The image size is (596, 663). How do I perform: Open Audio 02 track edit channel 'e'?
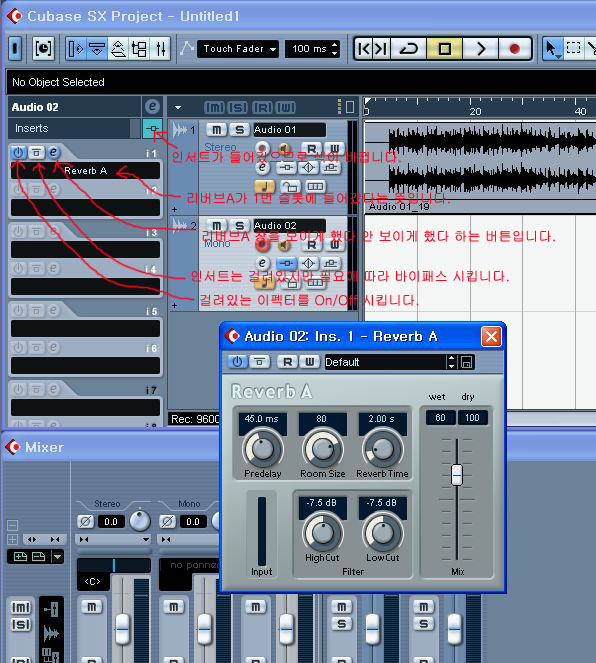click(262, 263)
